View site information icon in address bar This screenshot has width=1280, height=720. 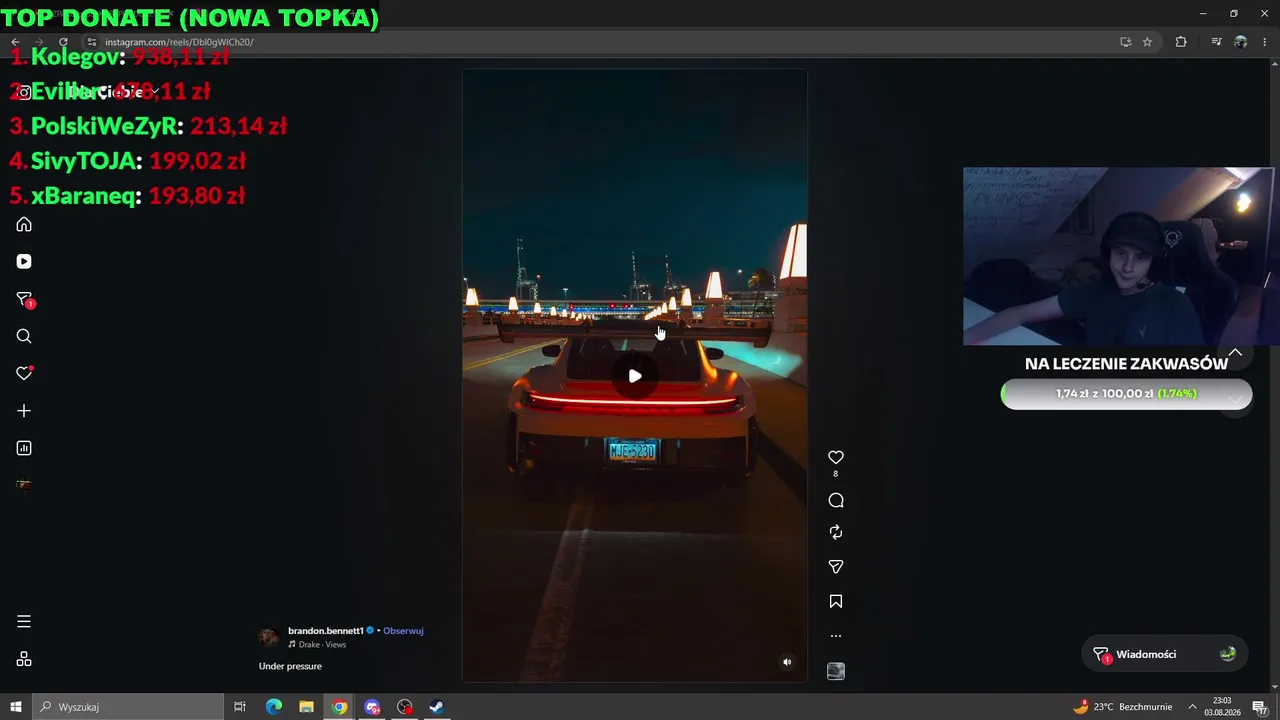pyautogui.click(x=91, y=42)
